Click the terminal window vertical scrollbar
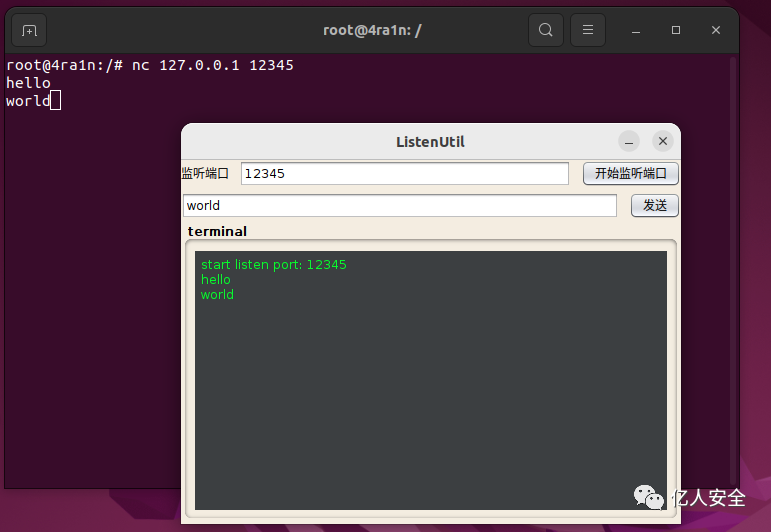771x532 pixels. tap(733, 270)
